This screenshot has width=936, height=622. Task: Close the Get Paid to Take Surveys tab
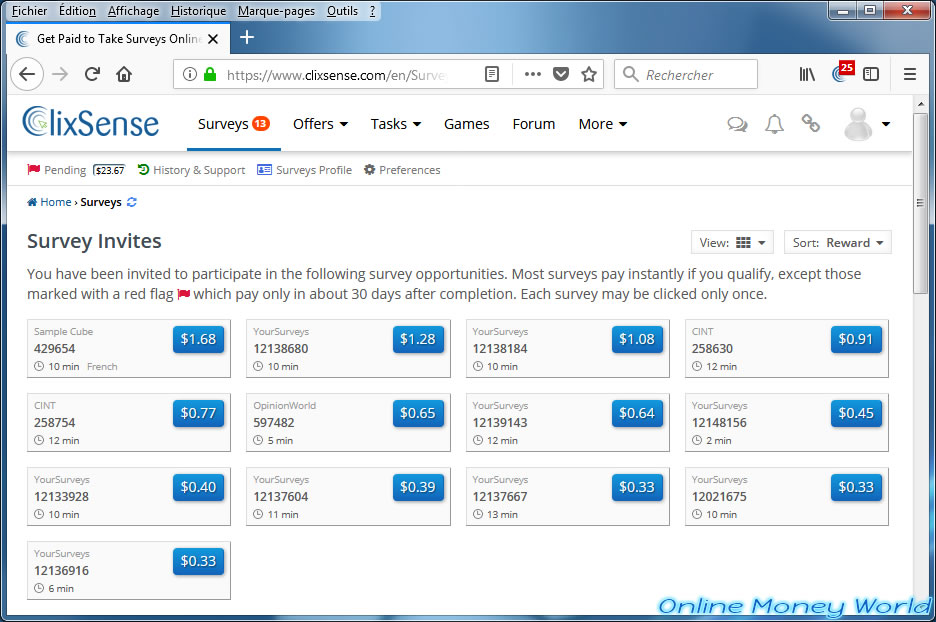coord(213,39)
